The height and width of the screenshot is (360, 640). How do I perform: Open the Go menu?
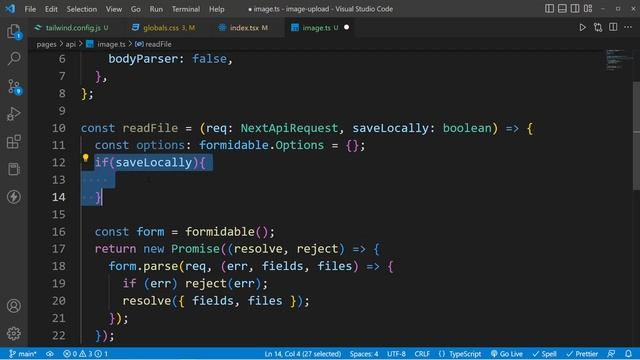point(136,9)
